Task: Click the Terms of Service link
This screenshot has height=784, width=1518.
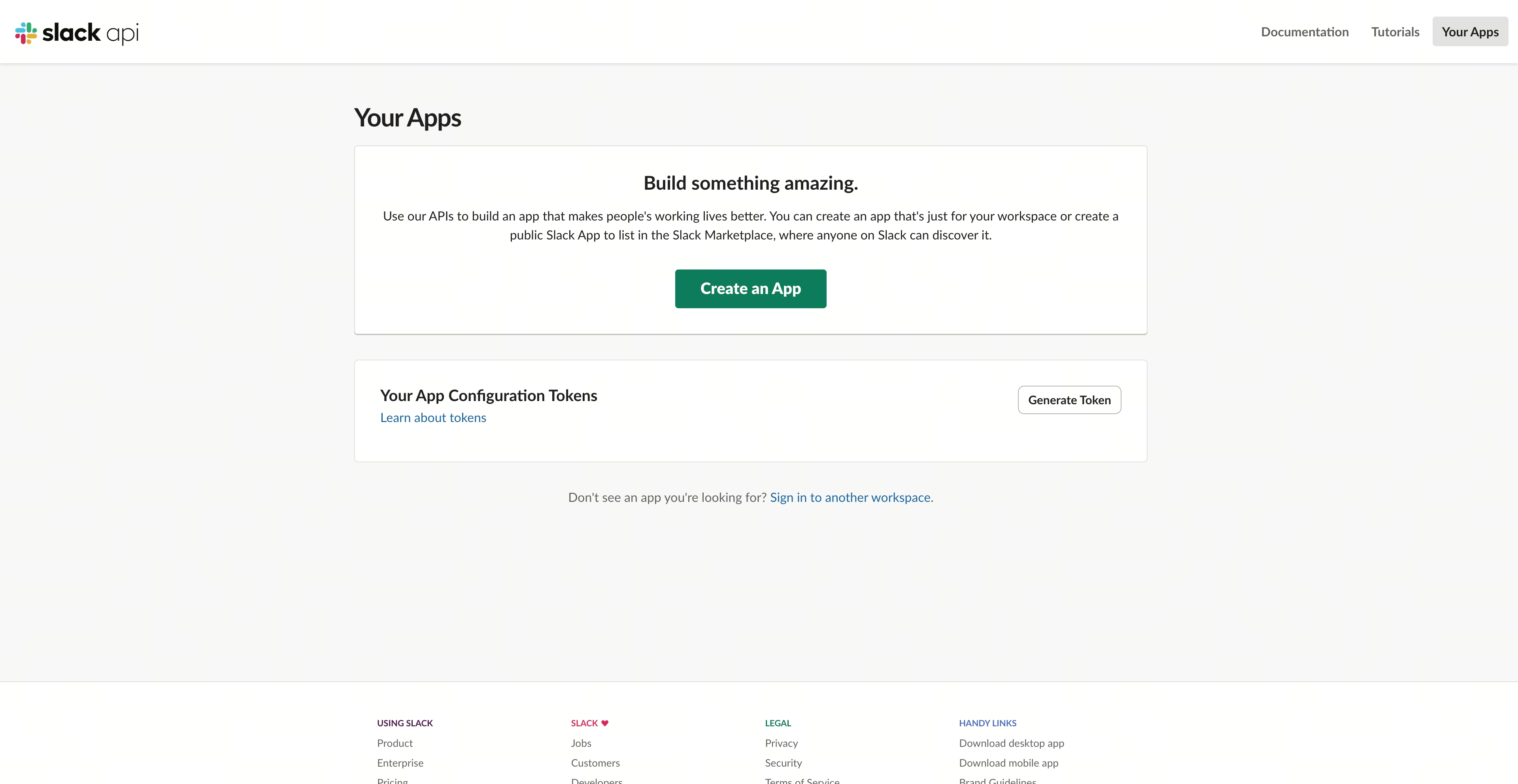Action: [802, 780]
